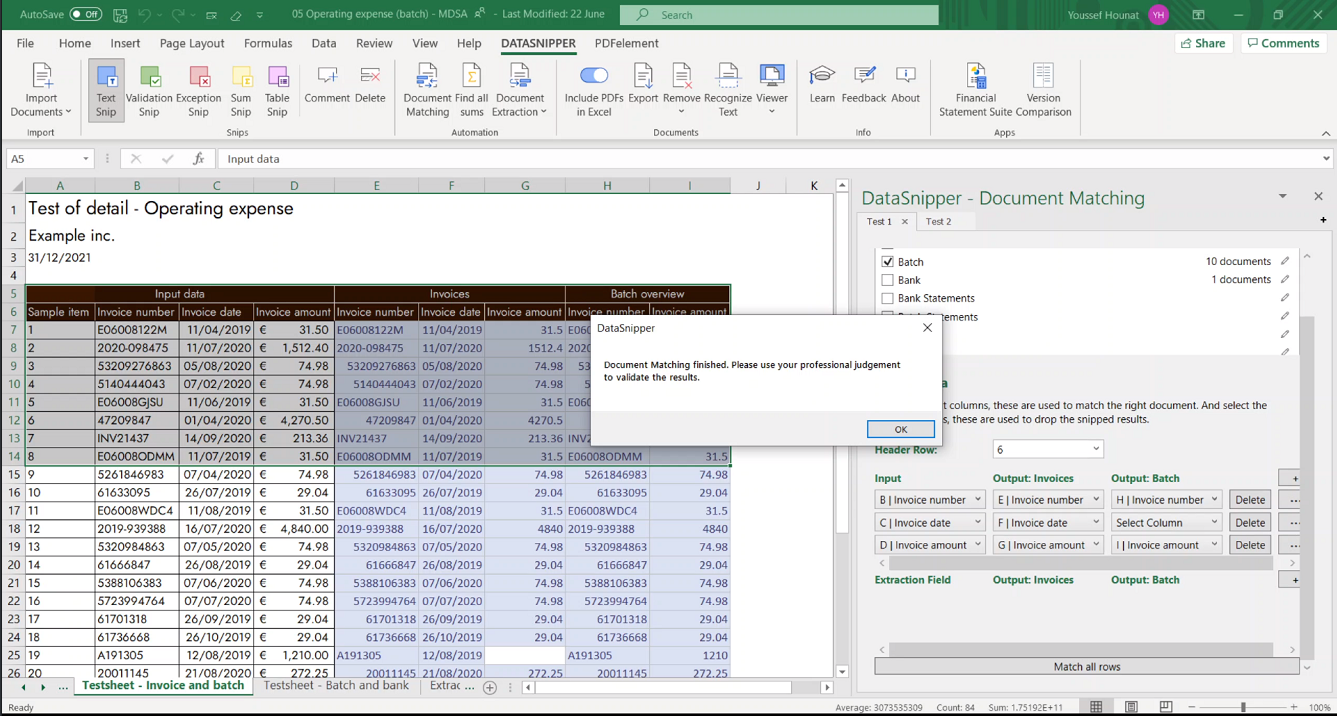Select the Text Snip tool

(x=105, y=89)
